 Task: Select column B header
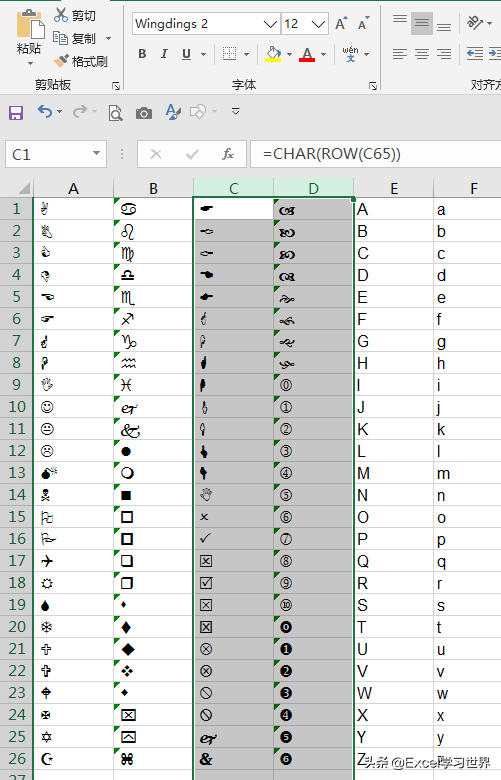point(153,189)
